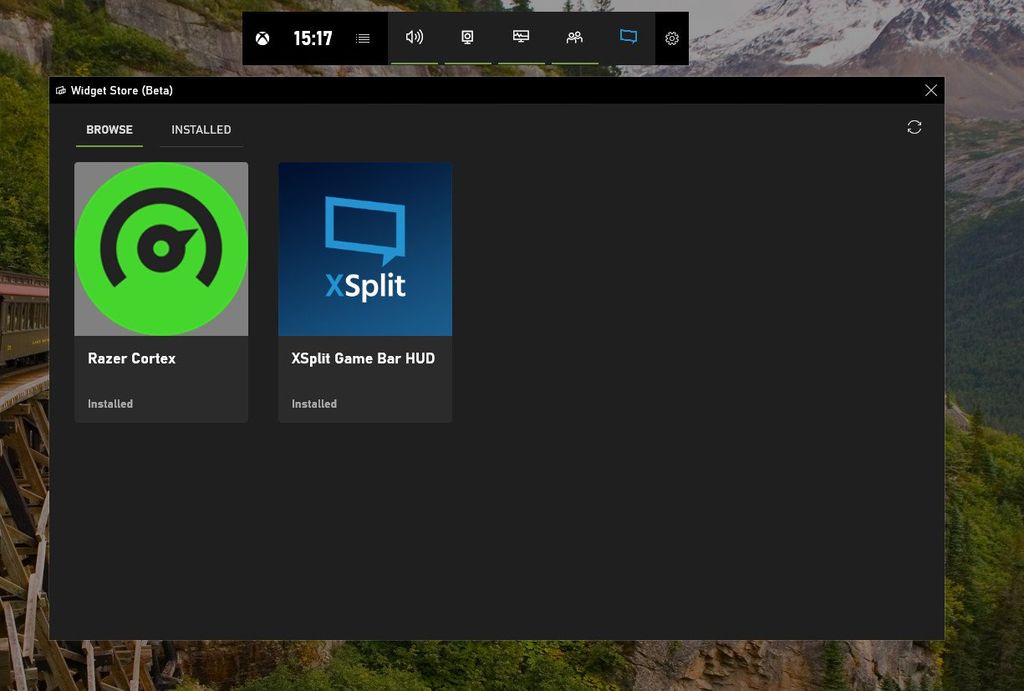Click Installed status under XSplit widget
1024x691 pixels.
[x=313, y=404]
